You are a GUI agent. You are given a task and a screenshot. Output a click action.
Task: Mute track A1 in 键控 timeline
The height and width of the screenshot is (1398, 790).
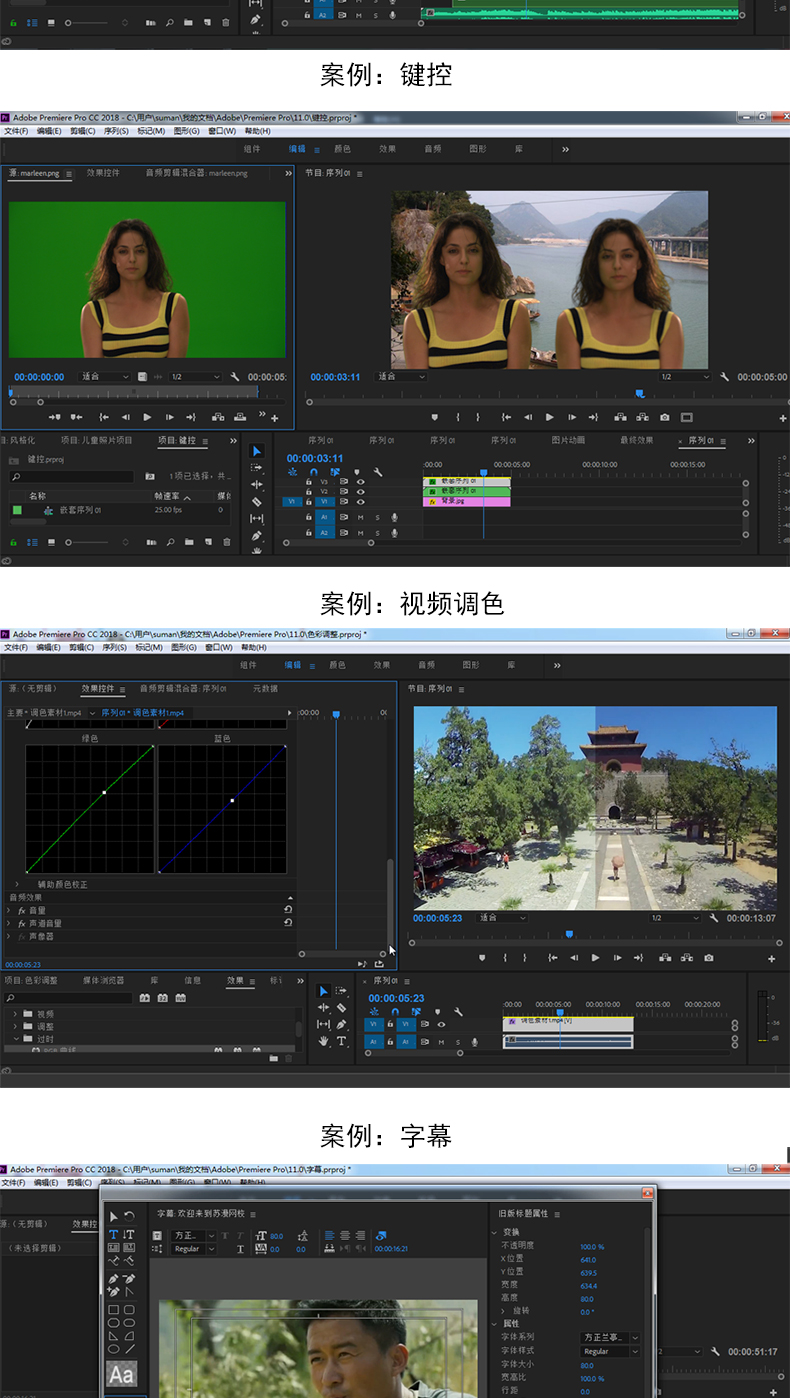(x=361, y=517)
